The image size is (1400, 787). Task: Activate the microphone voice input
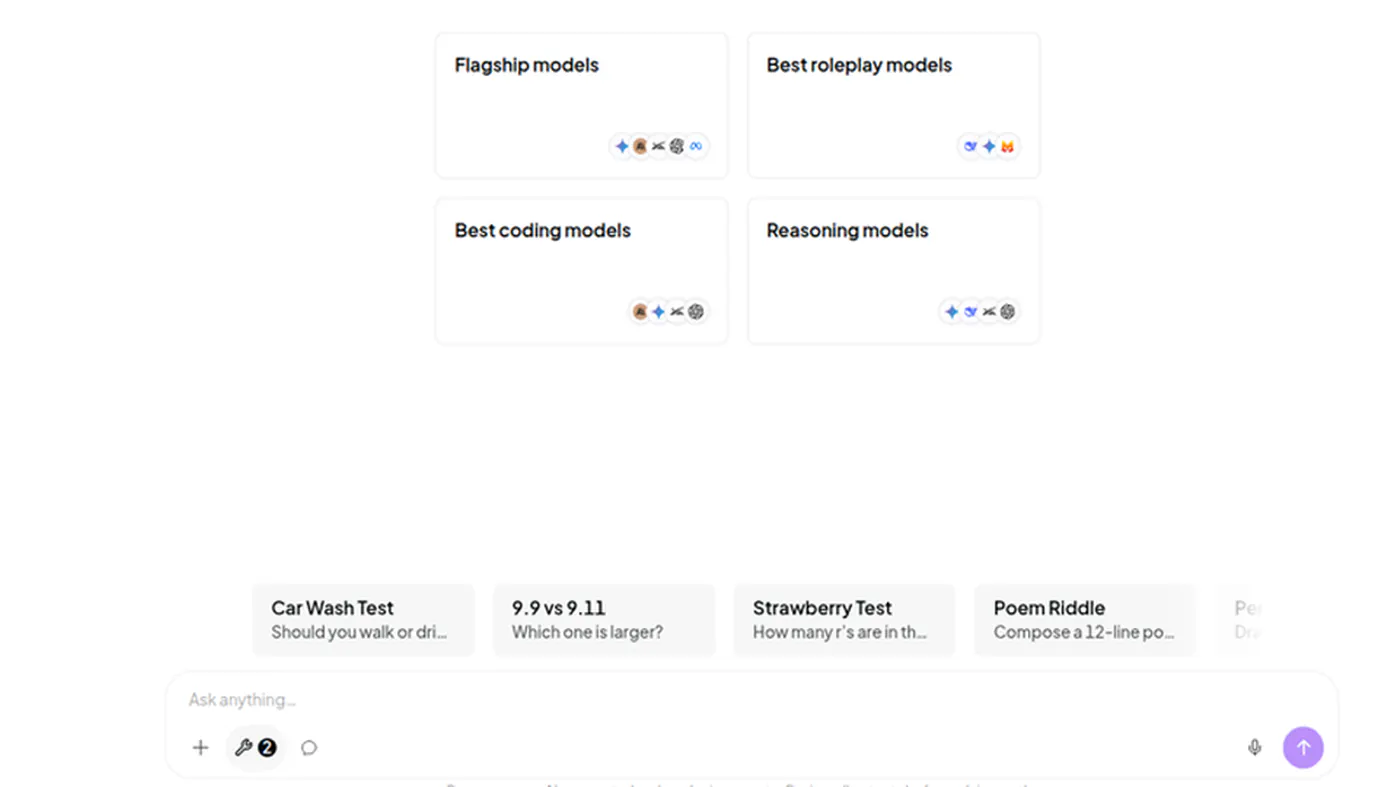(1254, 748)
